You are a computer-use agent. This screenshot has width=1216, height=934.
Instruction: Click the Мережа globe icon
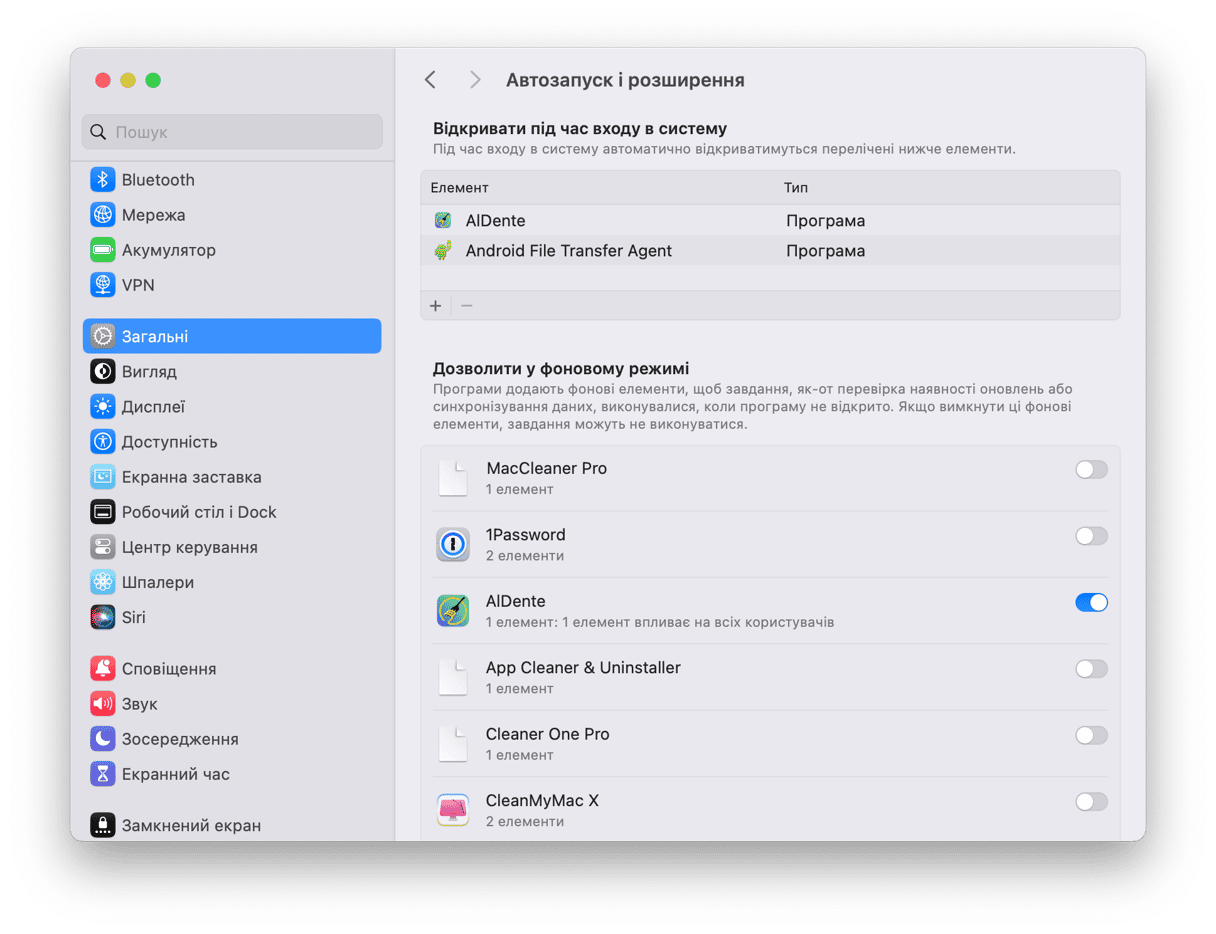[x=103, y=215]
